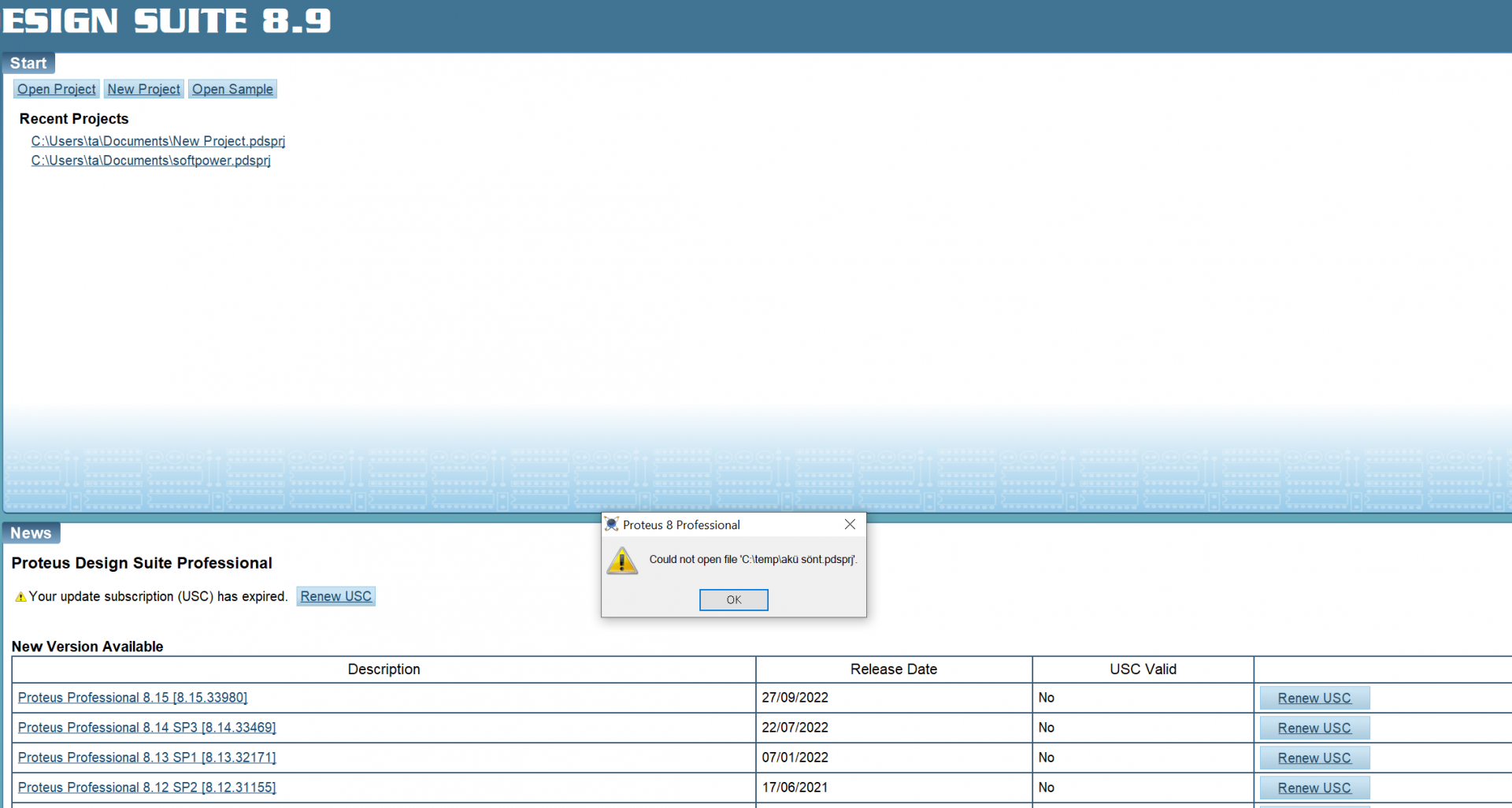Close the Proteus 8 Professional error dialog

850,524
